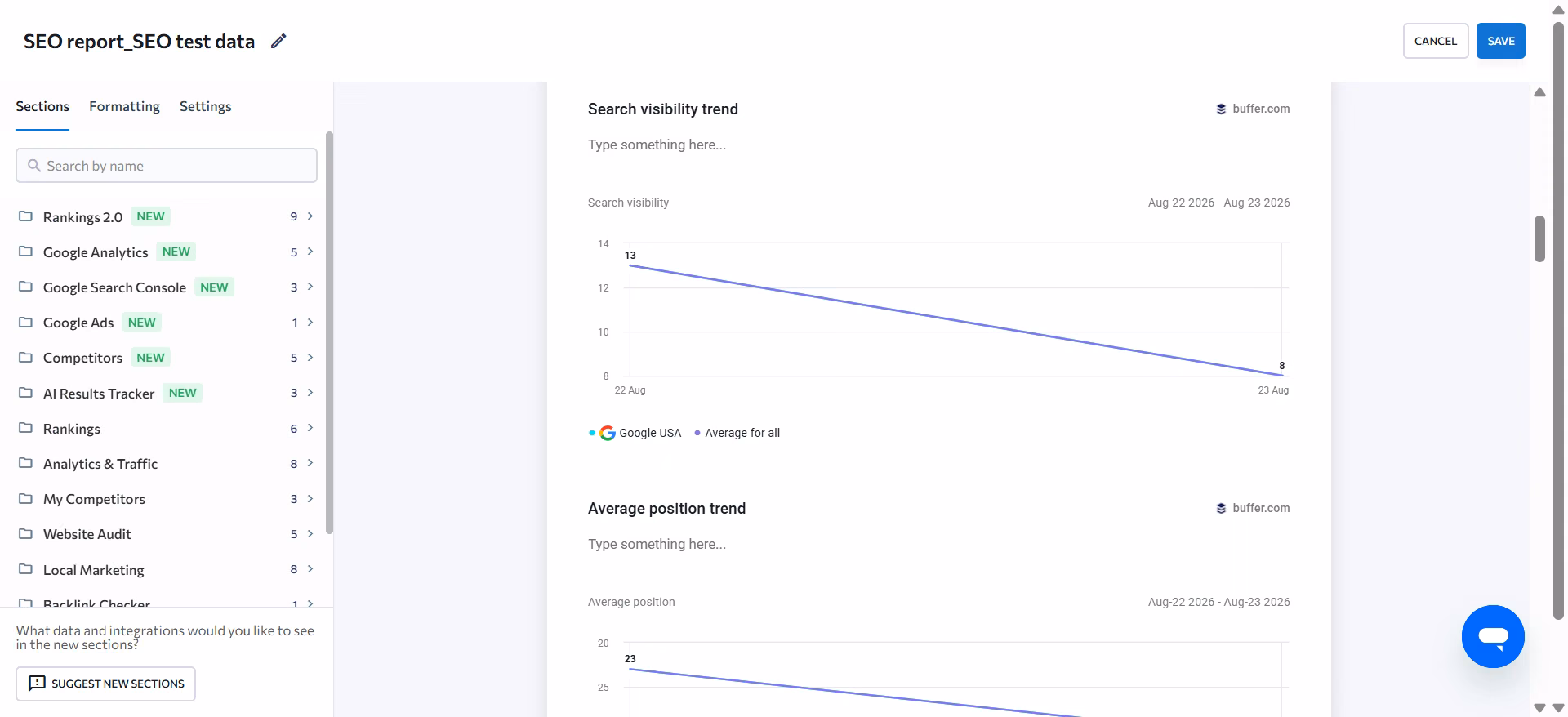Toggle Average for all legend series

tap(737, 433)
